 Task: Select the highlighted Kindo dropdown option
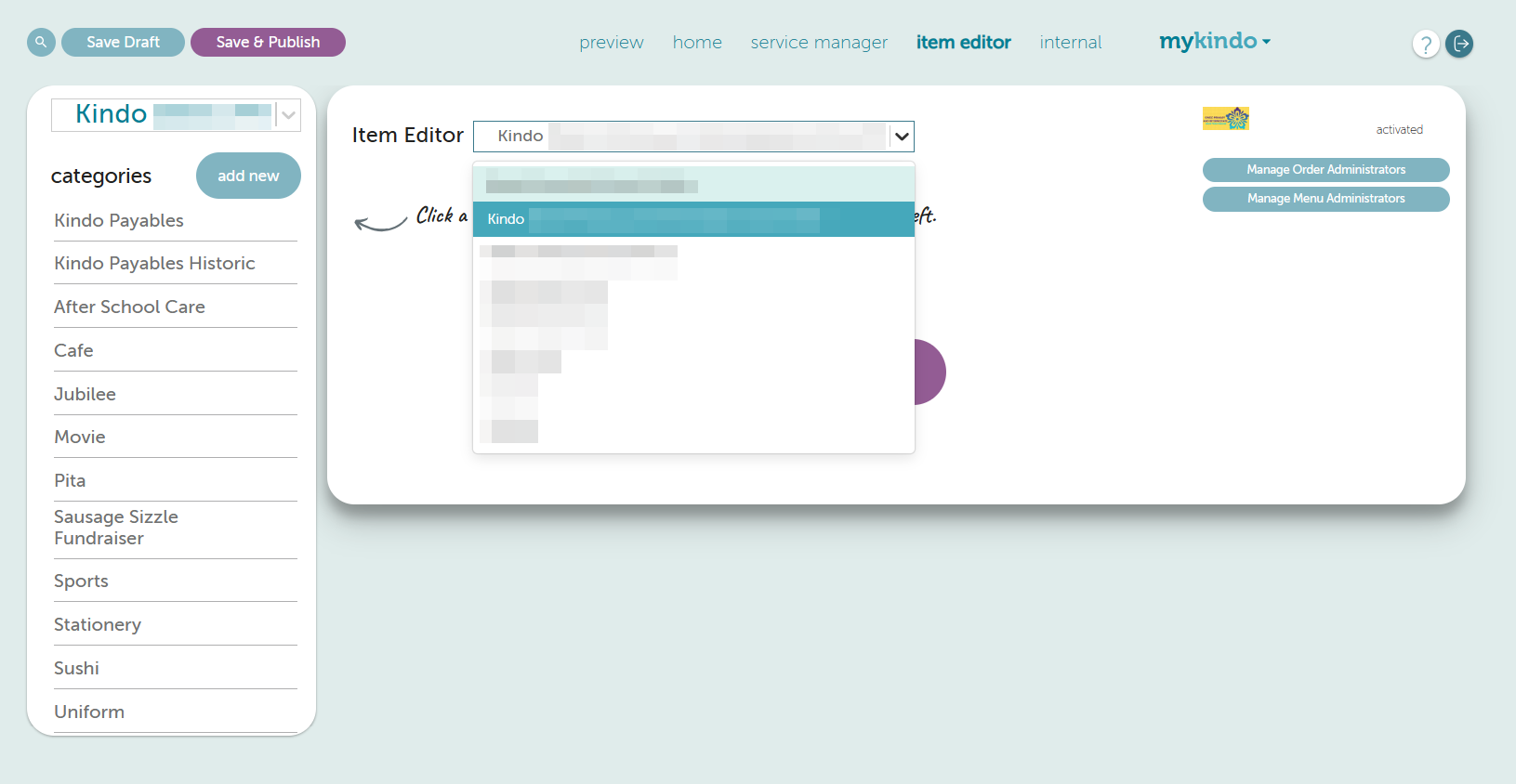pyautogui.click(x=693, y=219)
